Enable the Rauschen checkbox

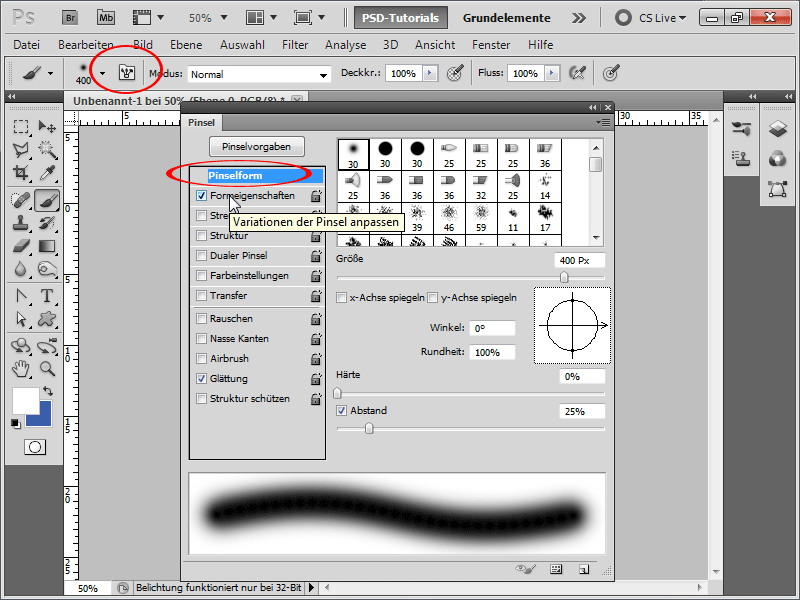point(202,318)
